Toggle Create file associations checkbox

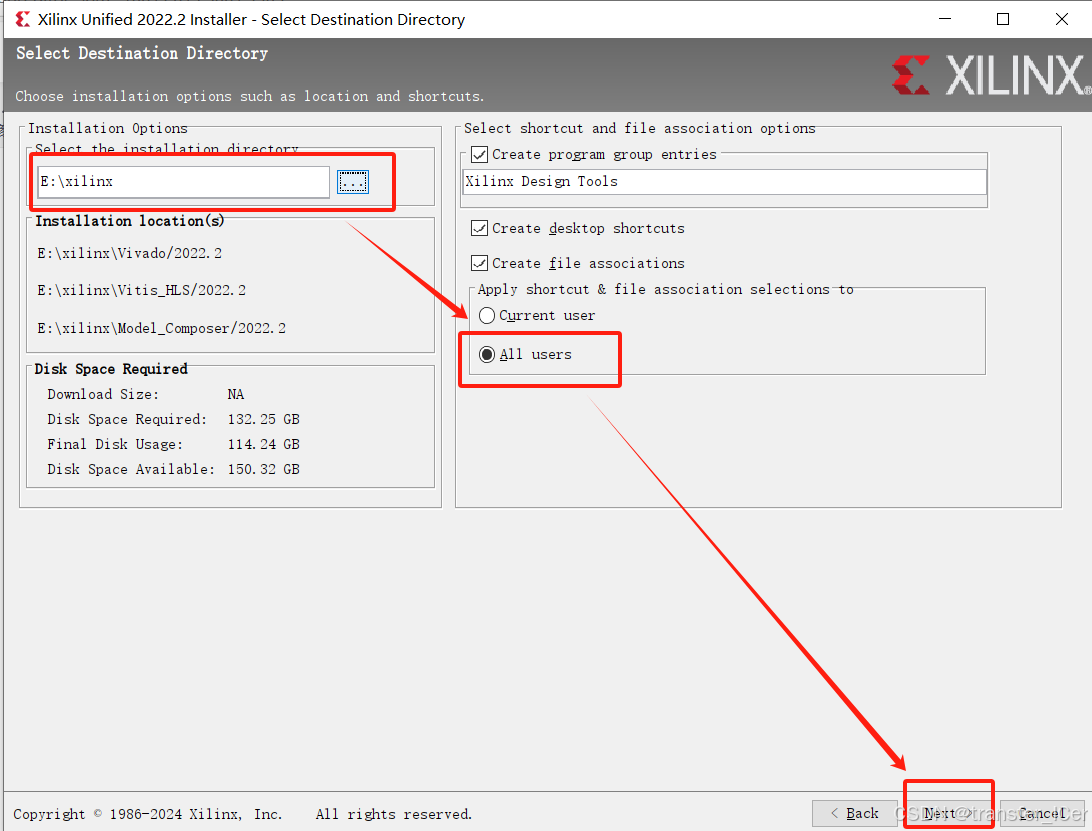point(479,263)
